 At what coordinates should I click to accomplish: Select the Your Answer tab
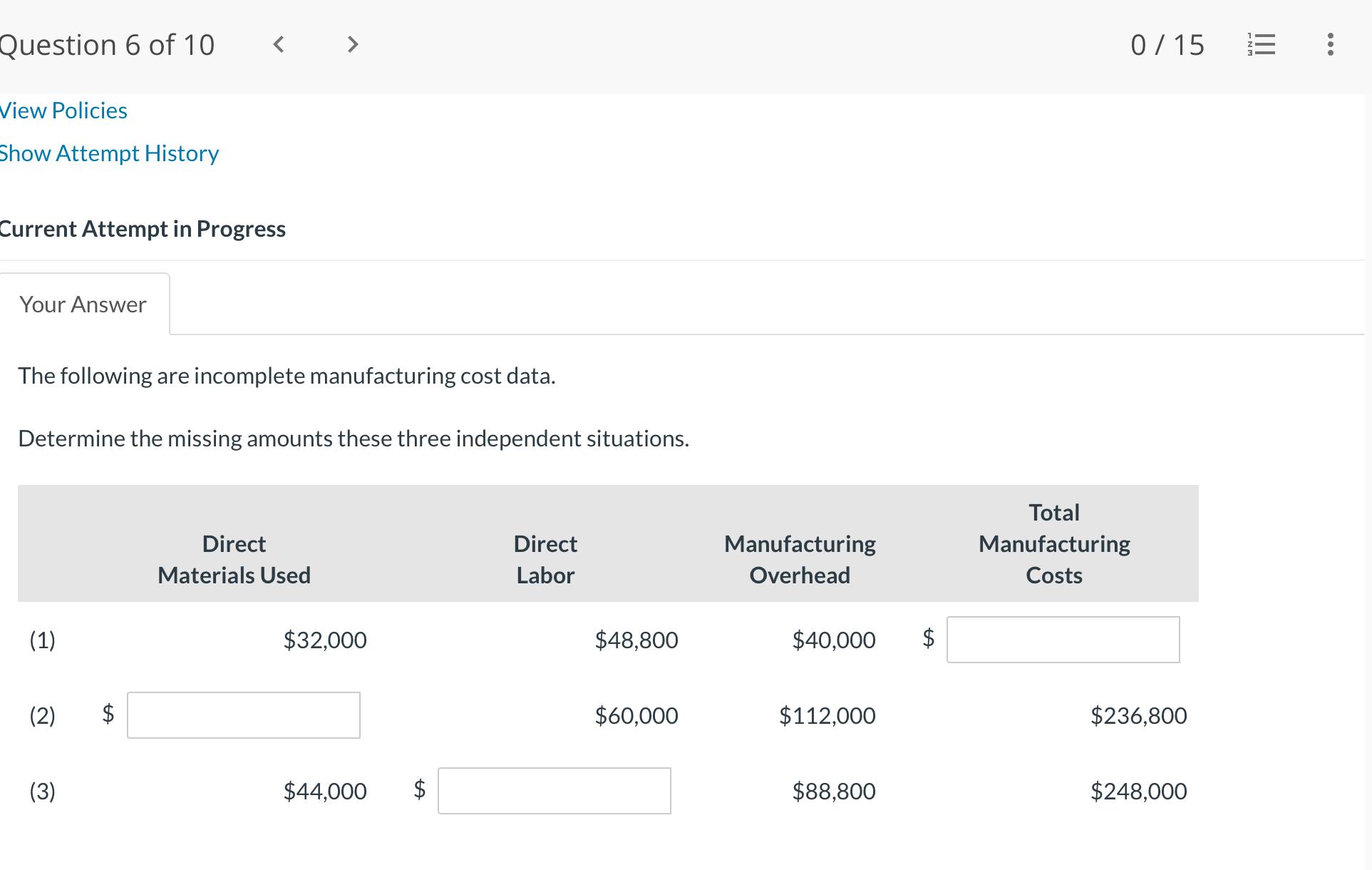[x=83, y=304]
